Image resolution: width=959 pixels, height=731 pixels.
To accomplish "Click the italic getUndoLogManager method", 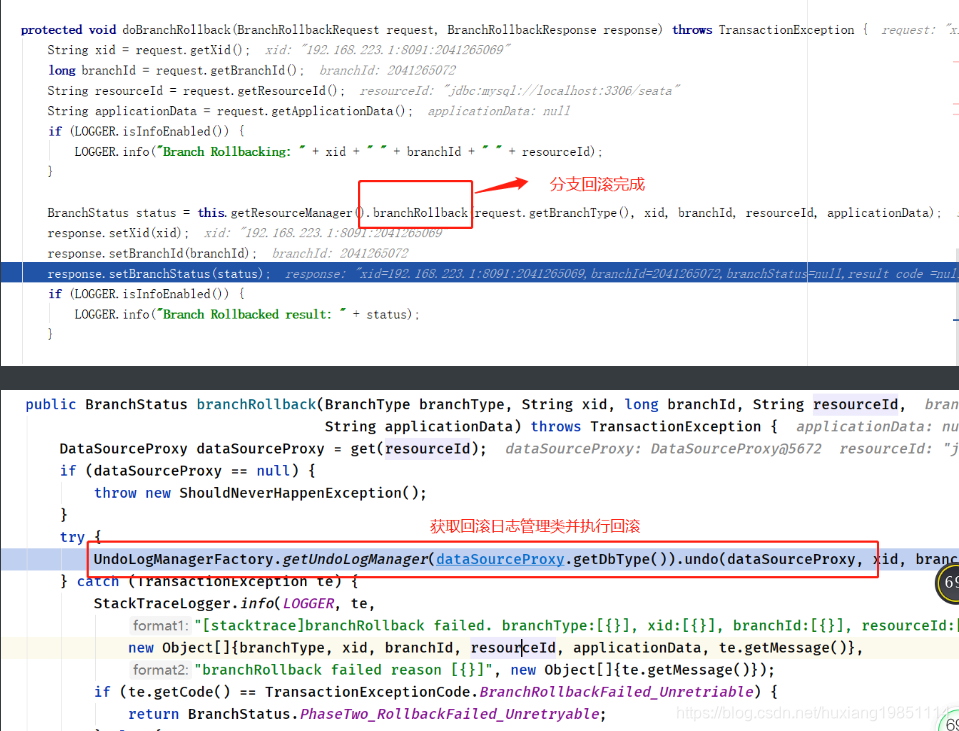I will click(x=355, y=558).
